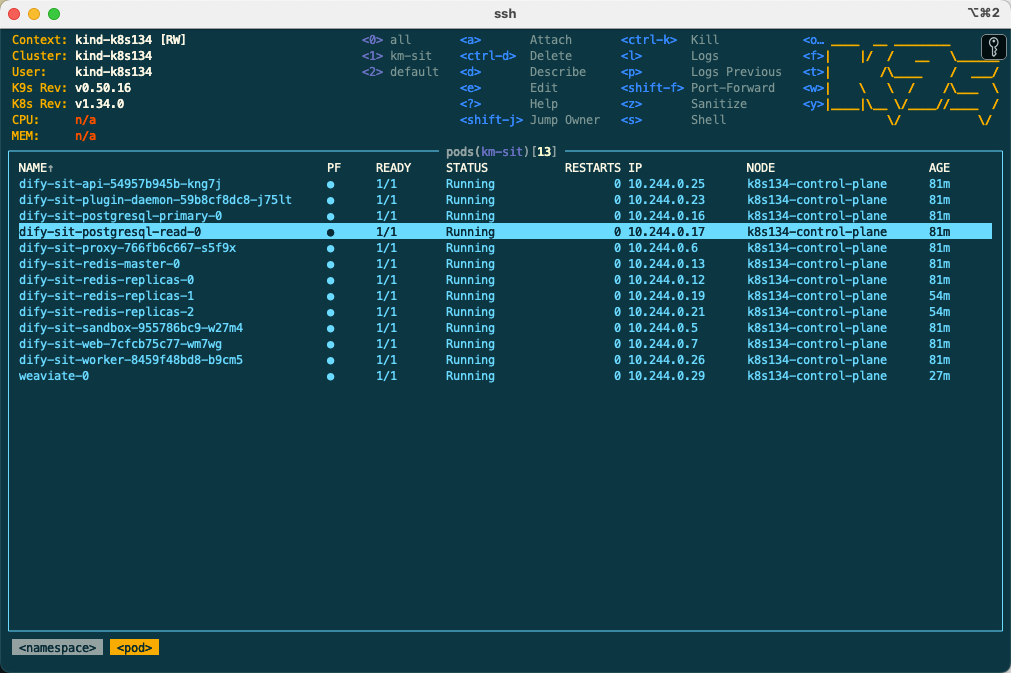The height and width of the screenshot is (673, 1011).
Task: Select the <pod> breadcrumb
Action: (x=134, y=648)
